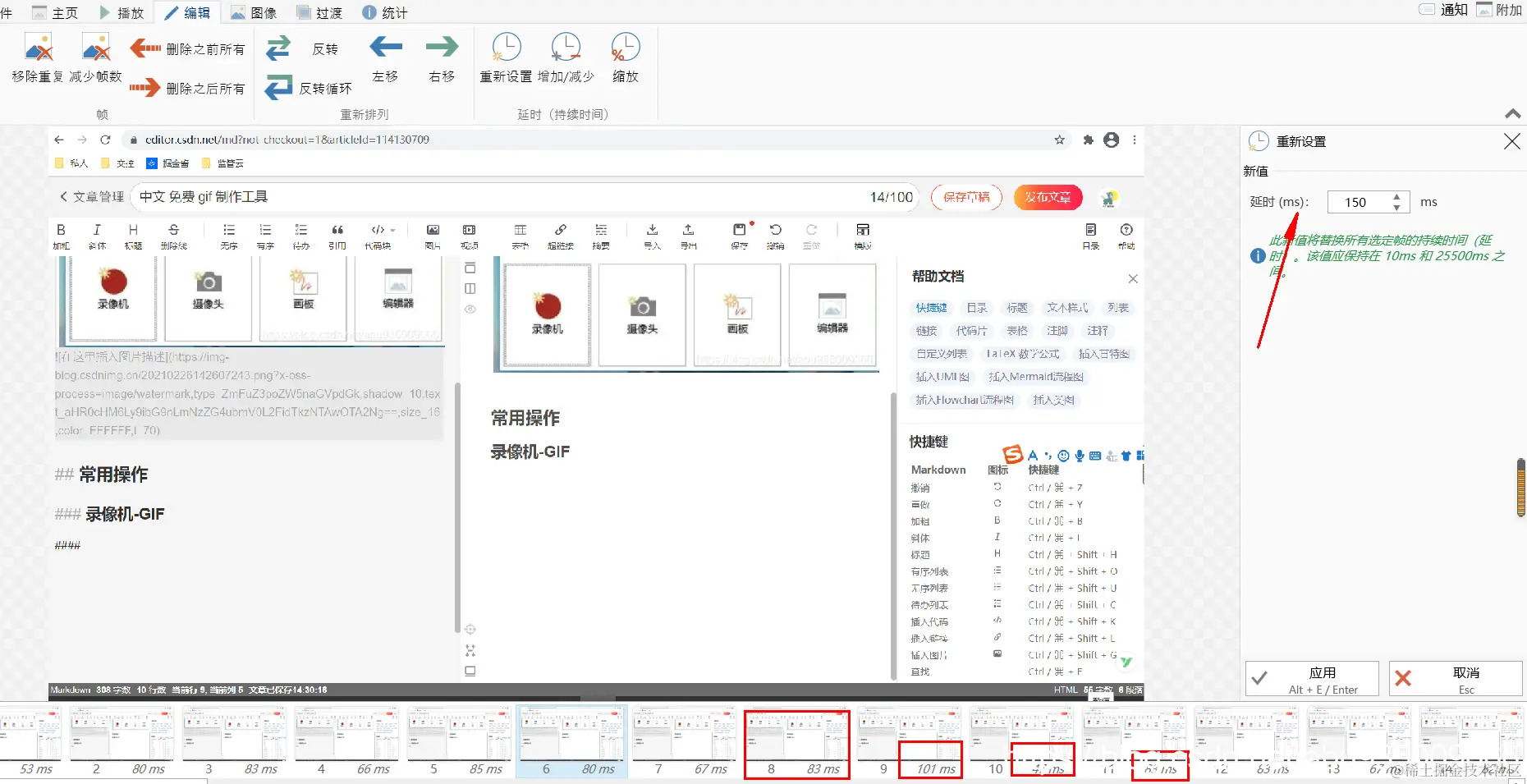Apply new delay with the 应用 button
The width and height of the screenshot is (1527, 784).
coord(1311,679)
